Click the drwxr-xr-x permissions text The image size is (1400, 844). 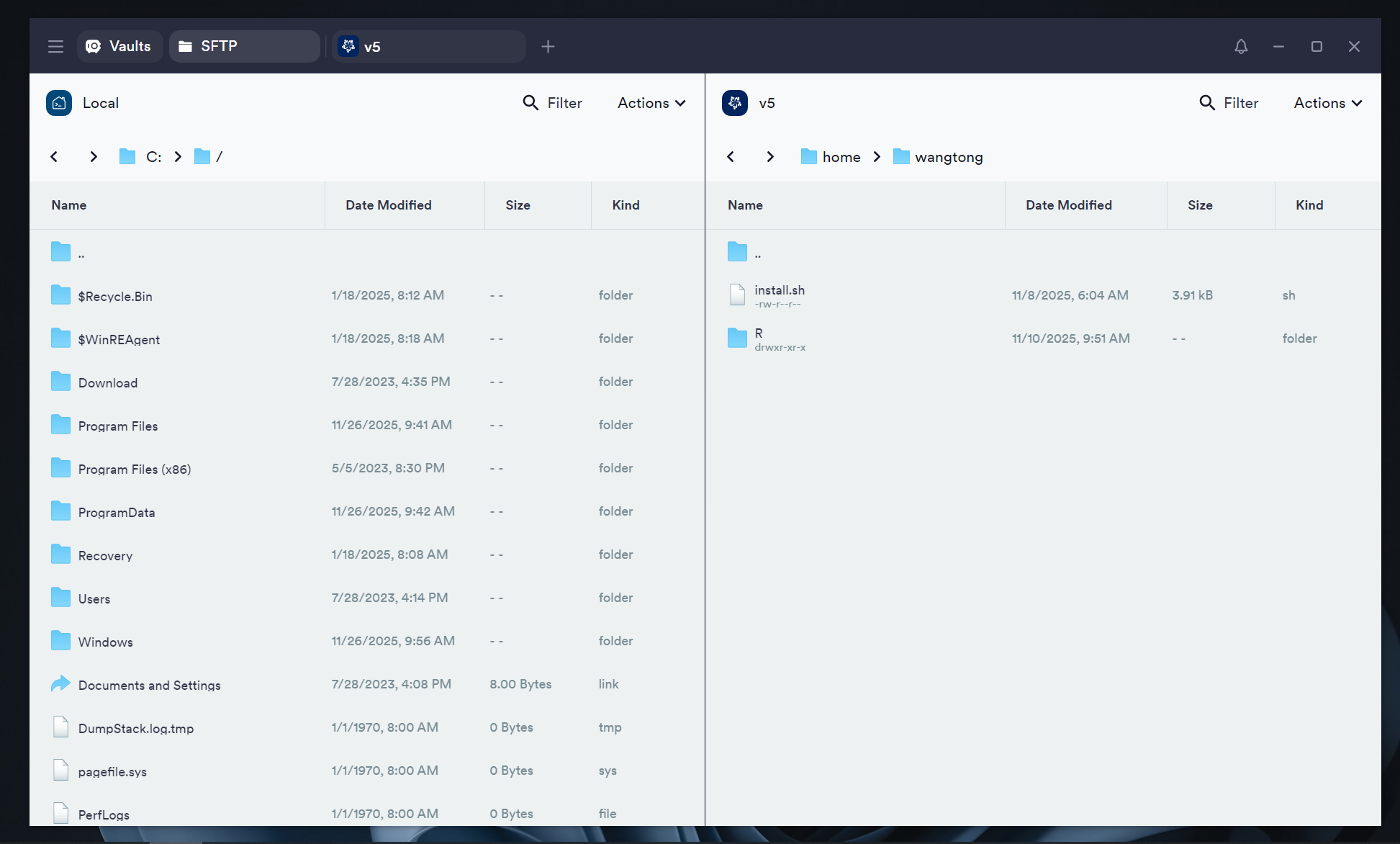click(x=780, y=347)
